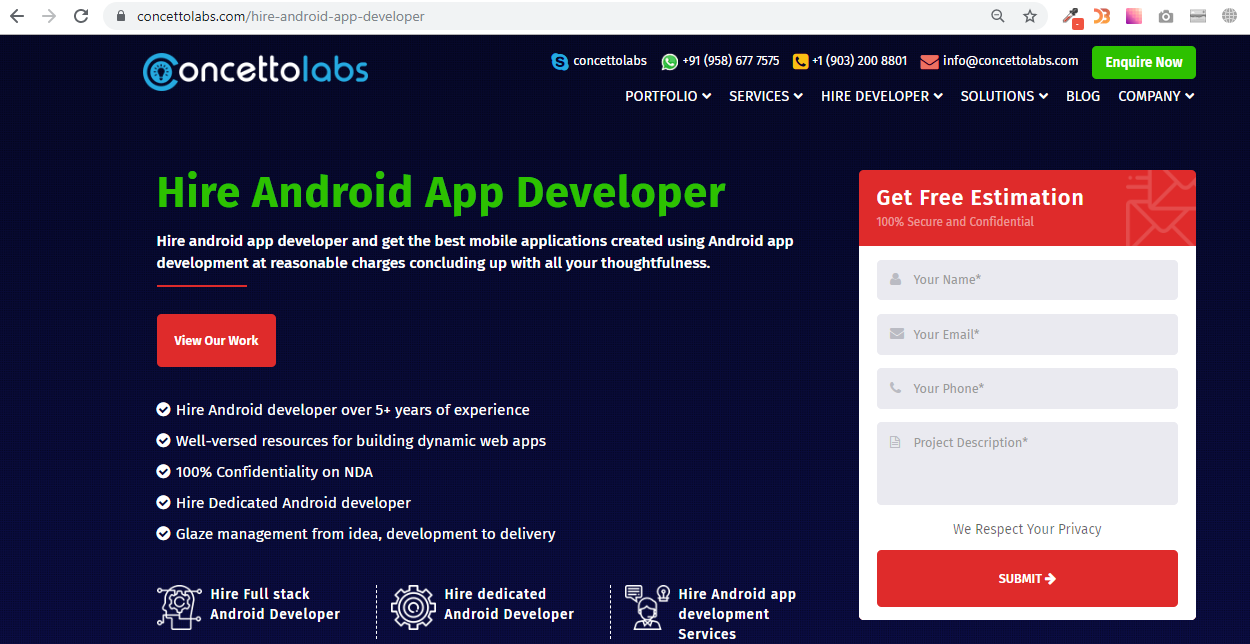The image size is (1250, 644).
Task: Open the camera screenshot extension
Action: [x=1166, y=16]
